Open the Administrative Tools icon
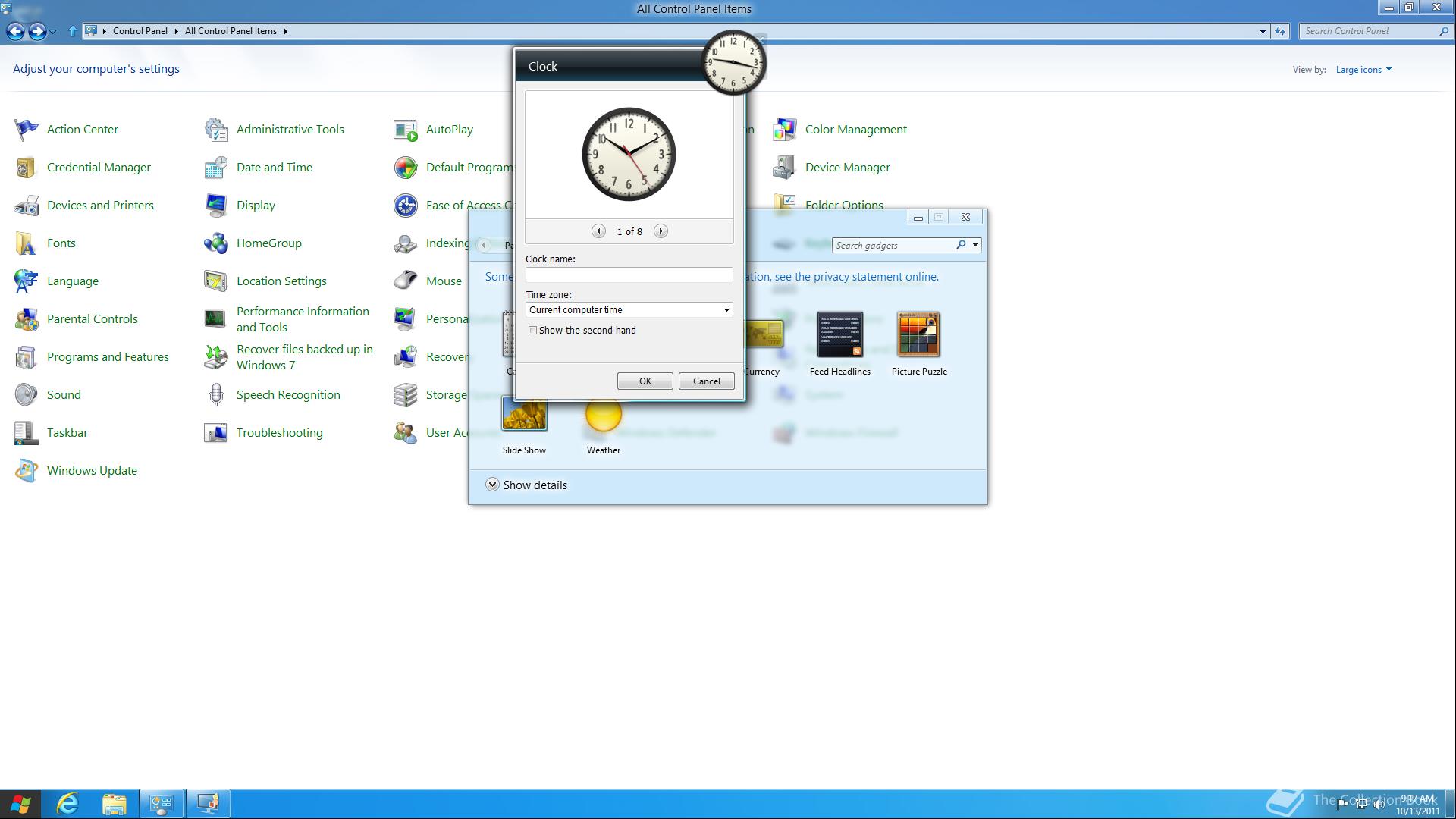 click(216, 130)
